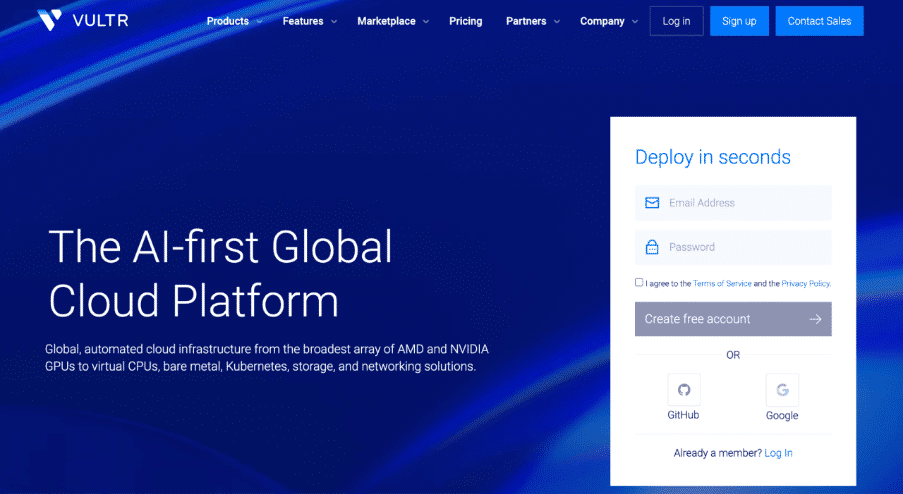Click the Log in button in header
The image size is (903, 494).
(677, 21)
